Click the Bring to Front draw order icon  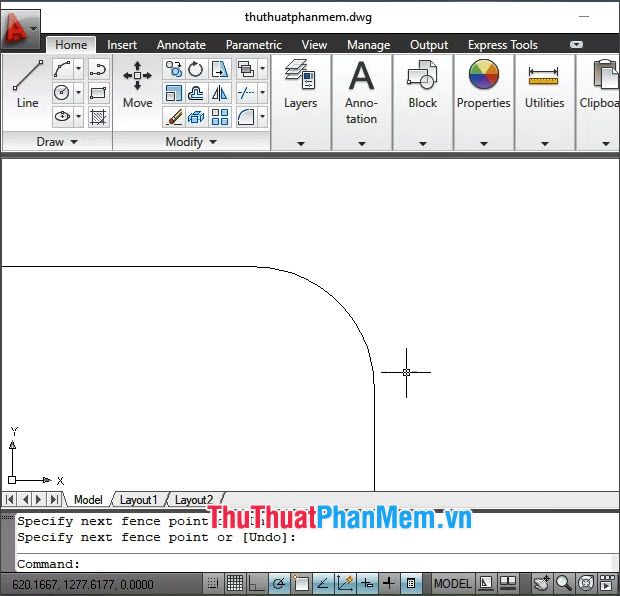coord(246,69)
